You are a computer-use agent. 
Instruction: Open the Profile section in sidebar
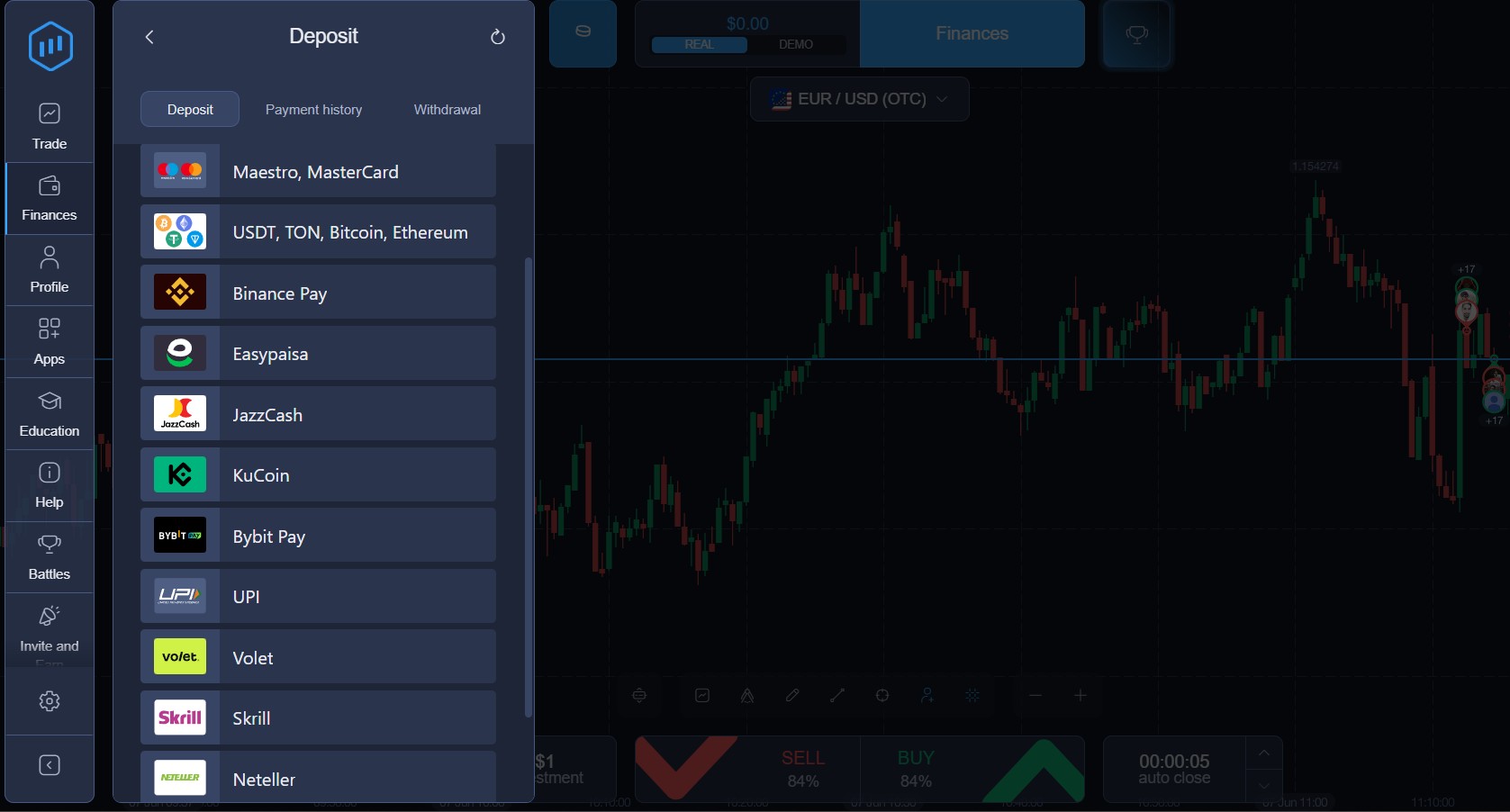(x=50, y=270)
